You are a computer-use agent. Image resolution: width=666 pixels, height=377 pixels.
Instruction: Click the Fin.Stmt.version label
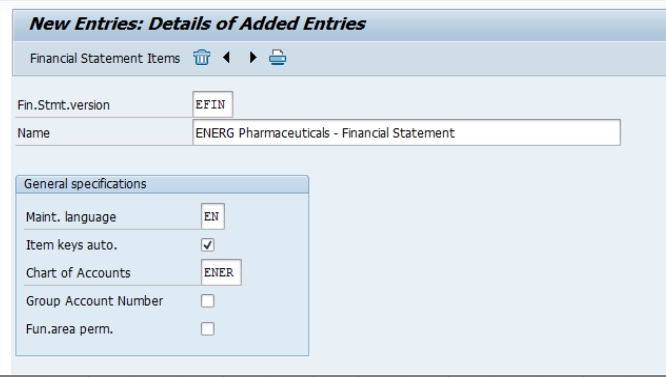63,105
